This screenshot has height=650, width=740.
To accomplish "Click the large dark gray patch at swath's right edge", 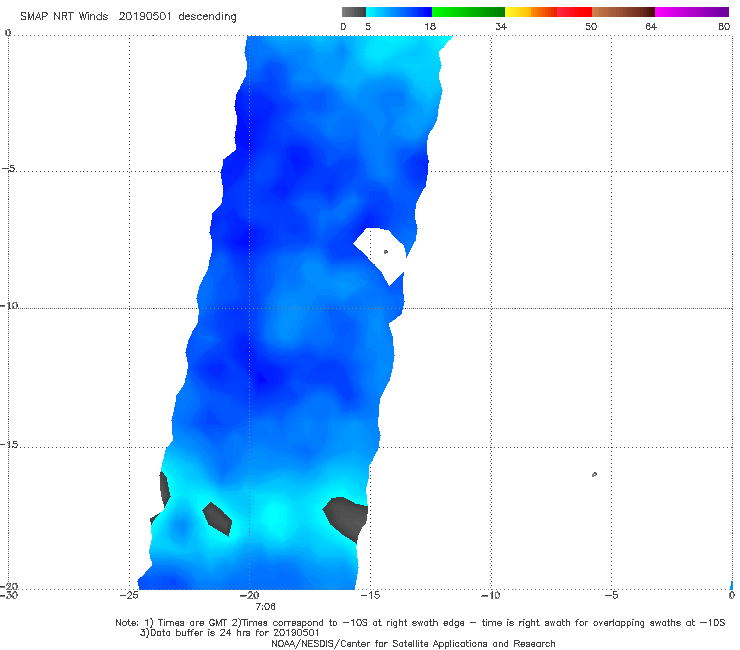I will pyautogui.click(x=347, y=518).
